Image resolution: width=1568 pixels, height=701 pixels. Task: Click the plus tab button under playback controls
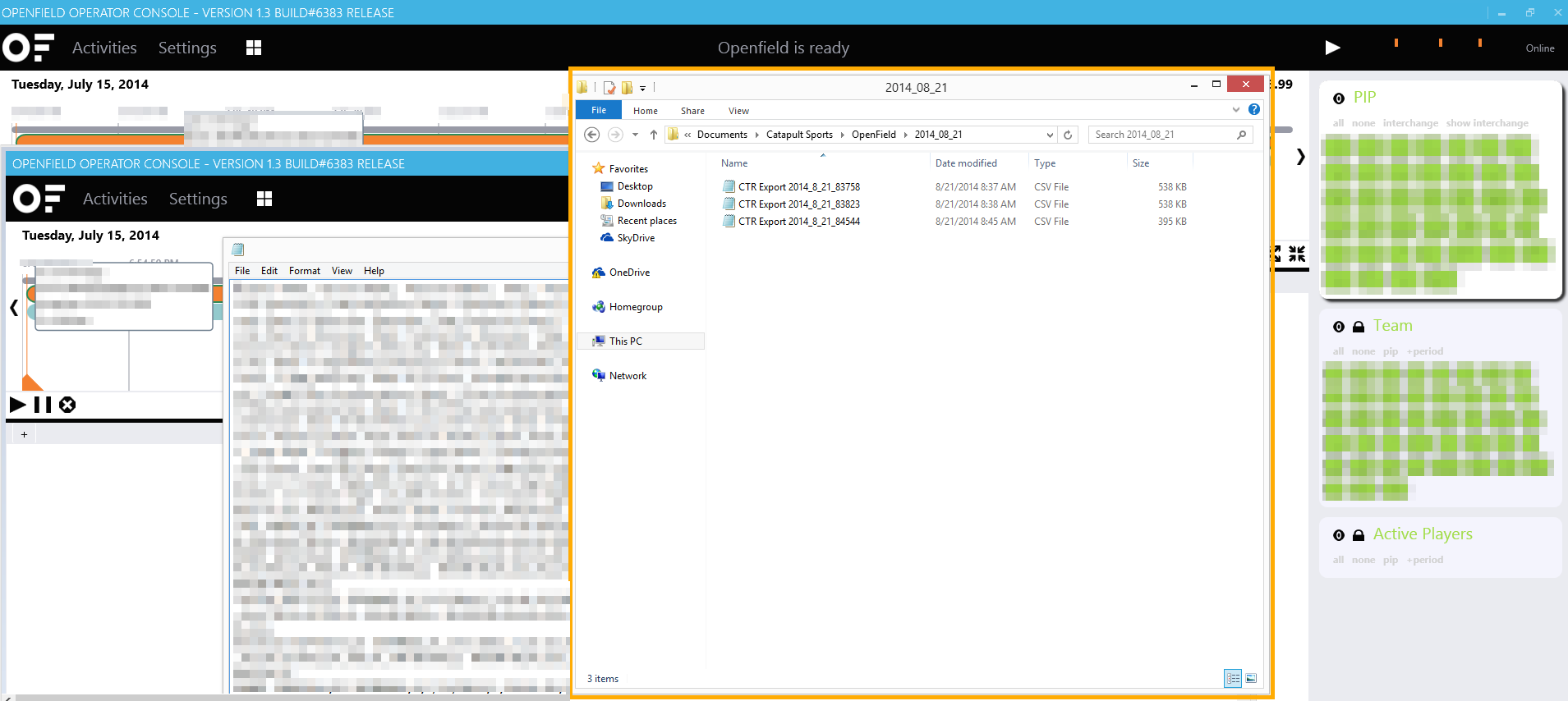(x=25, y=434)
